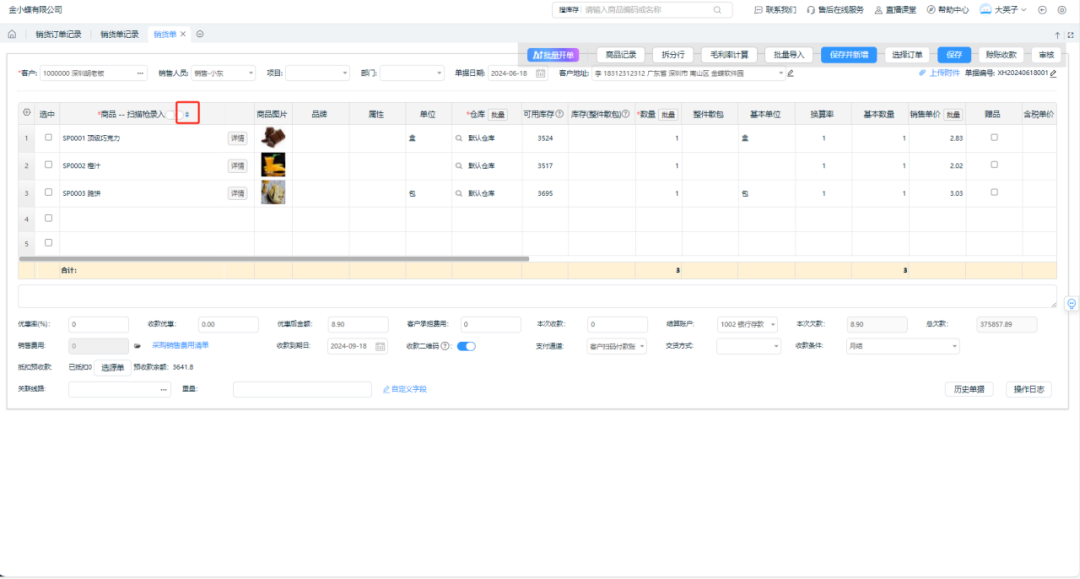Image resolution: width=1080 pixels, height=579 pixels.
Task: Open the tab list circle icon
Action: pyautogui.click(x=200, y=34)
